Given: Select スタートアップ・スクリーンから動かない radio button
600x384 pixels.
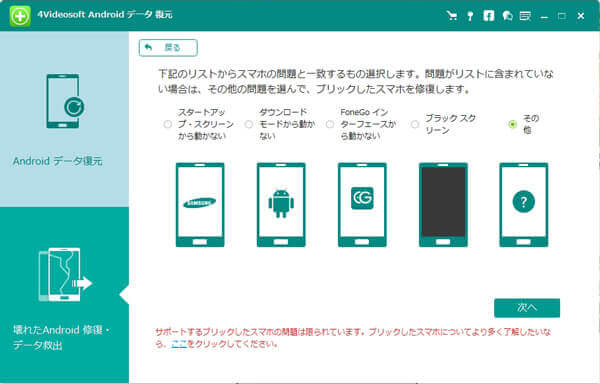Looking at the screenshot, I should (168, 124).
